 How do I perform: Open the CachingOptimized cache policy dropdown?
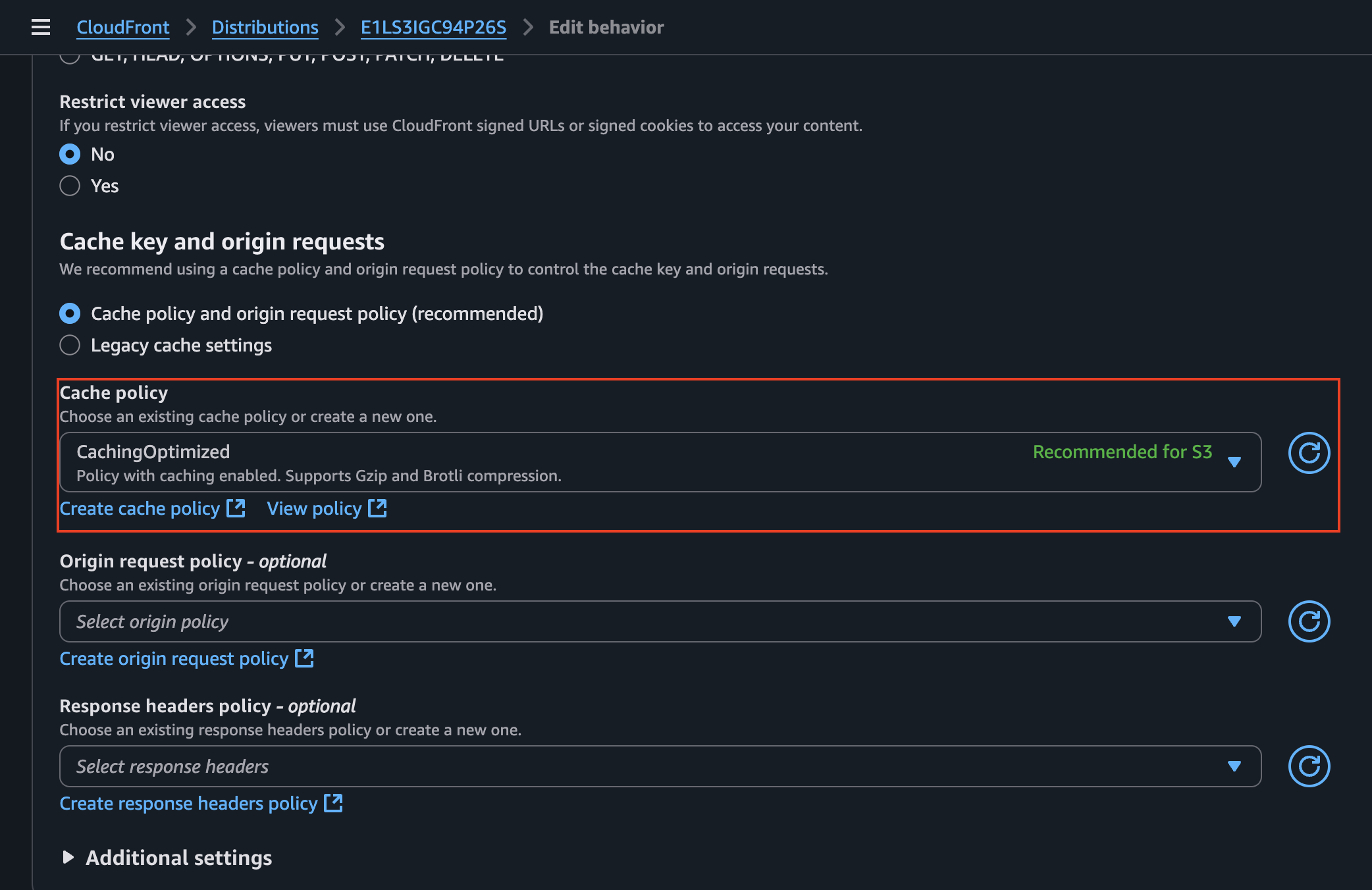pyautogui.click(x=1234, y=461)
